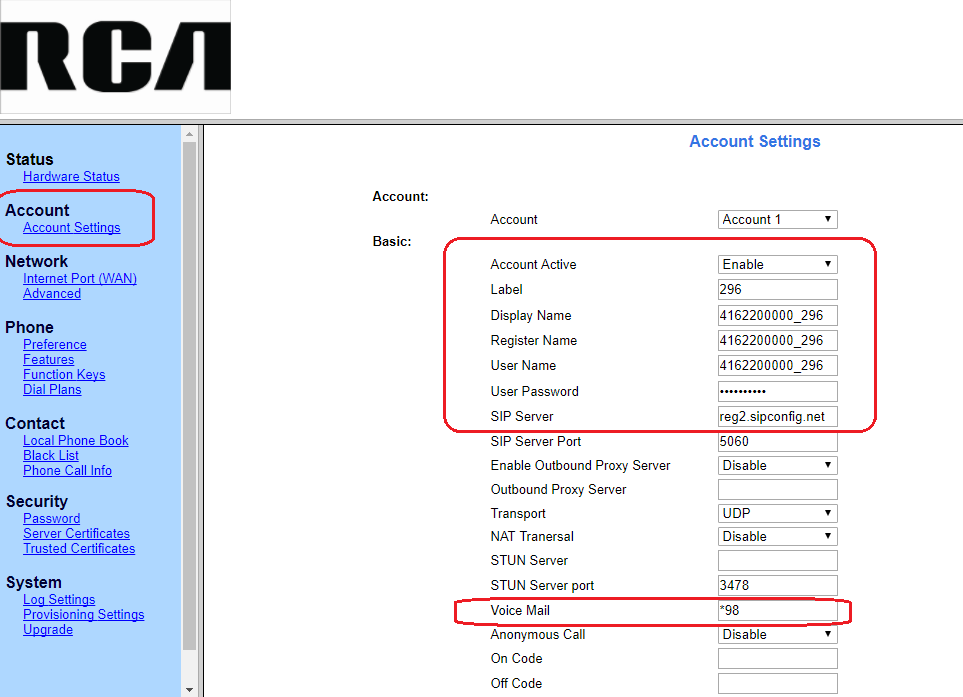Focus the User Password field
Viewport: 963px width, 697px height.
click(x=777, y=392)
